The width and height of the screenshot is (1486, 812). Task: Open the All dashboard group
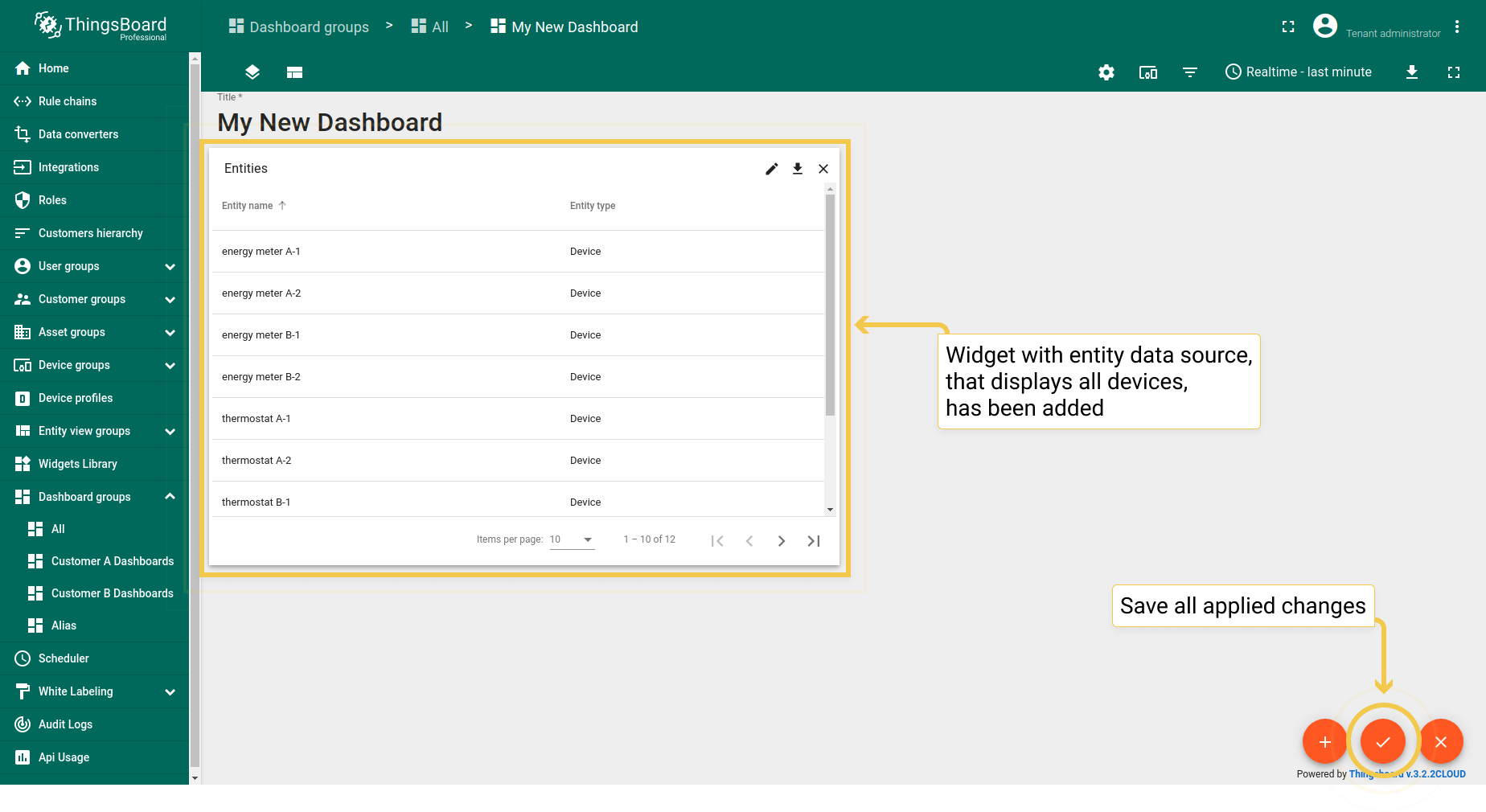coord(94,529)
